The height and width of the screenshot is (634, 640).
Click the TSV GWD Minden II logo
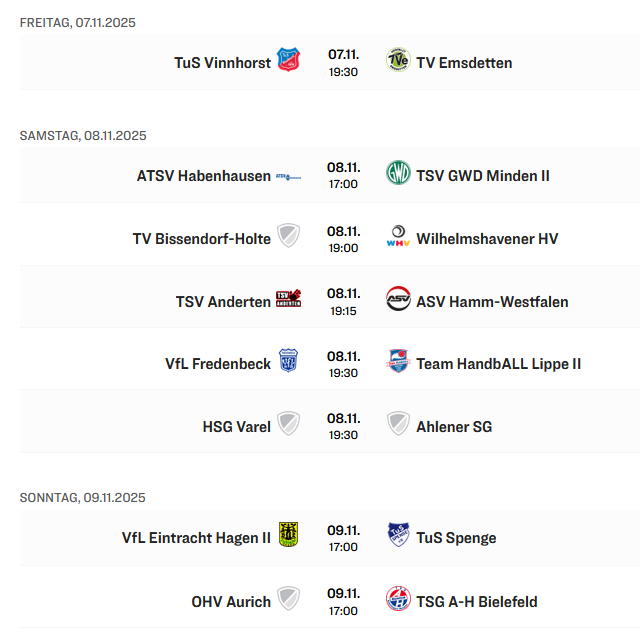398,174
